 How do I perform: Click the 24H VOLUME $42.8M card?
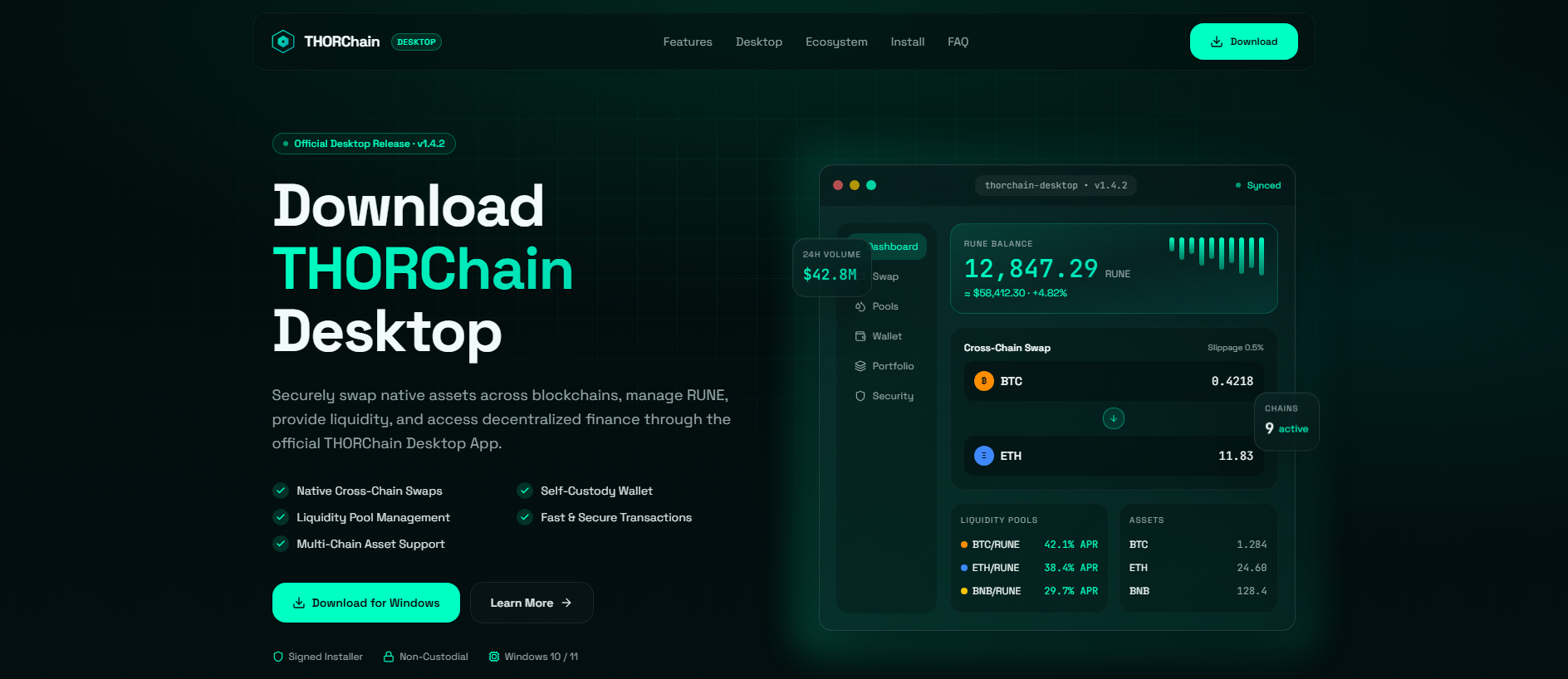pyautogui.click(x=831, y=267)
